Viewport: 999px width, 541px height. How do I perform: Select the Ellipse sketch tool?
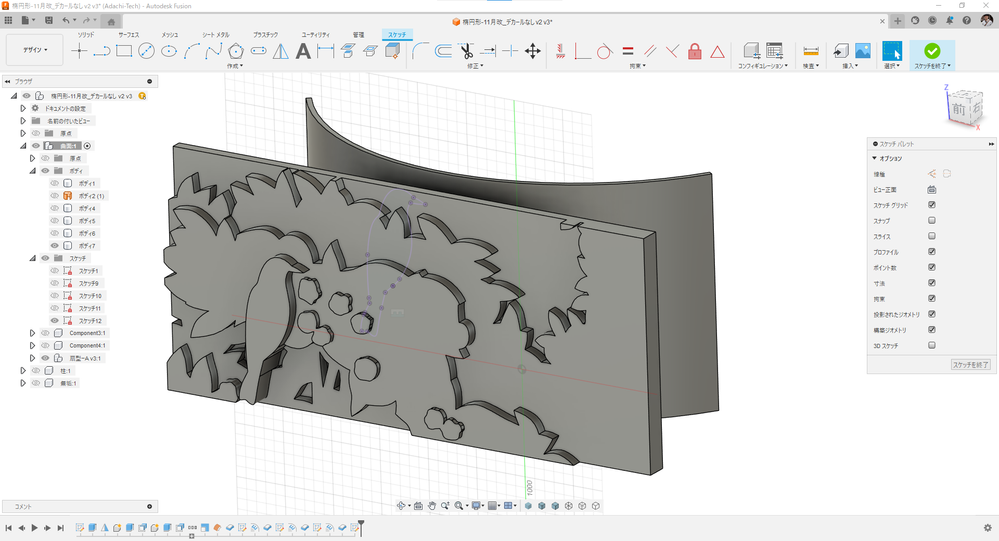(169, 52)
